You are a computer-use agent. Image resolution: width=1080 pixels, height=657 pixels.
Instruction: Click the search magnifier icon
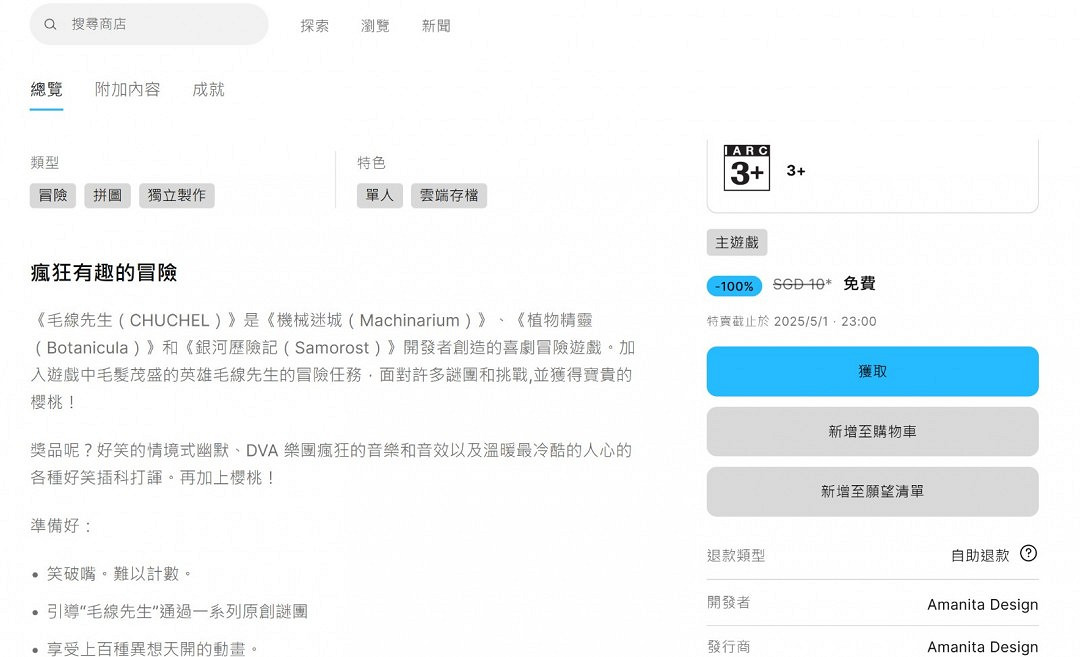50,24
